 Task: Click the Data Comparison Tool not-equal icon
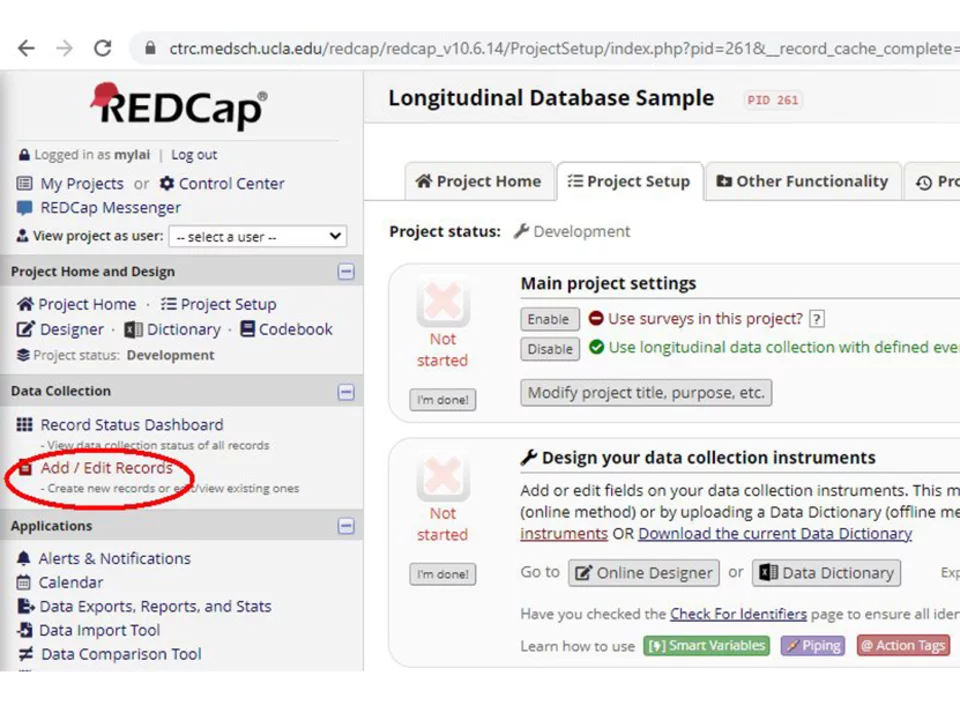[25, 654]
